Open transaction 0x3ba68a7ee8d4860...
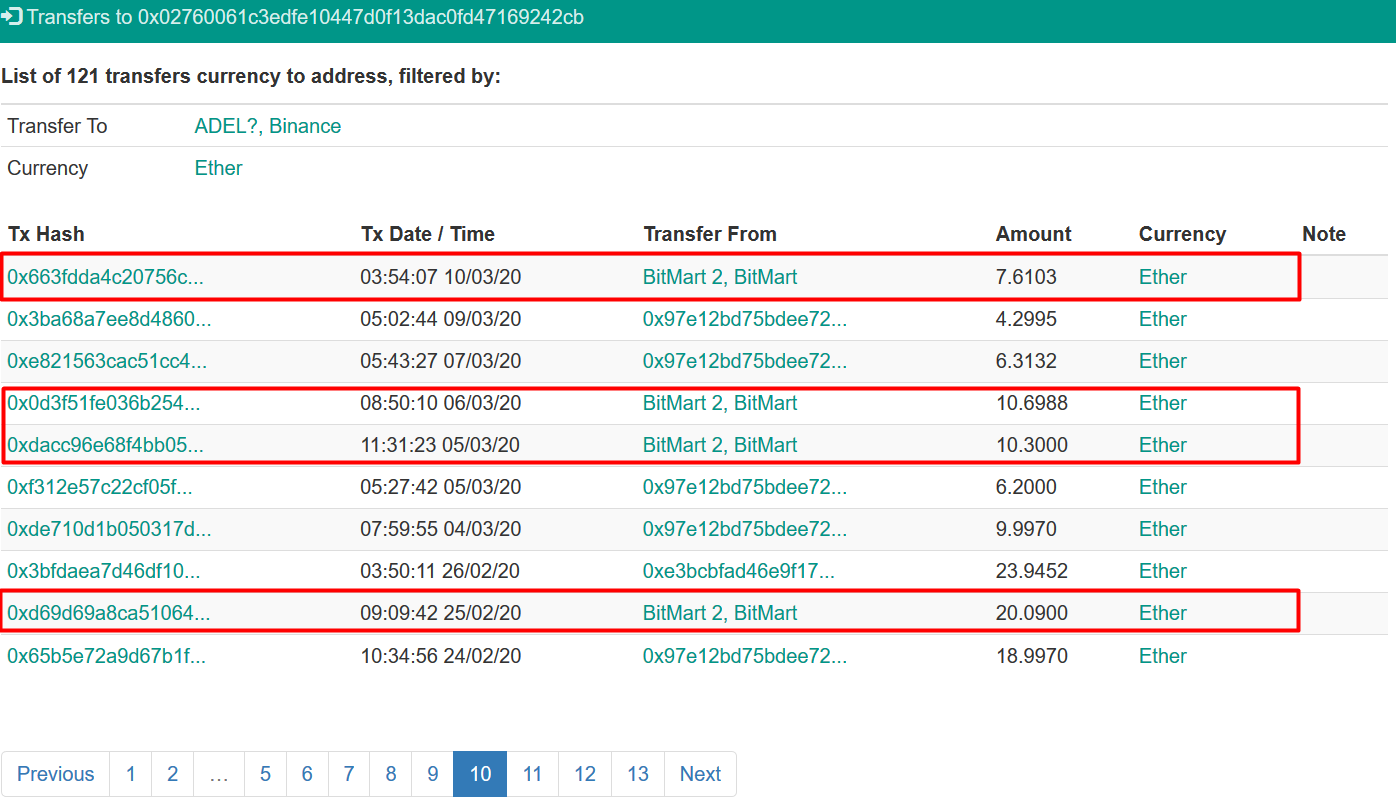Screen dimensions: 1396x807 click(x=109, y=319)
